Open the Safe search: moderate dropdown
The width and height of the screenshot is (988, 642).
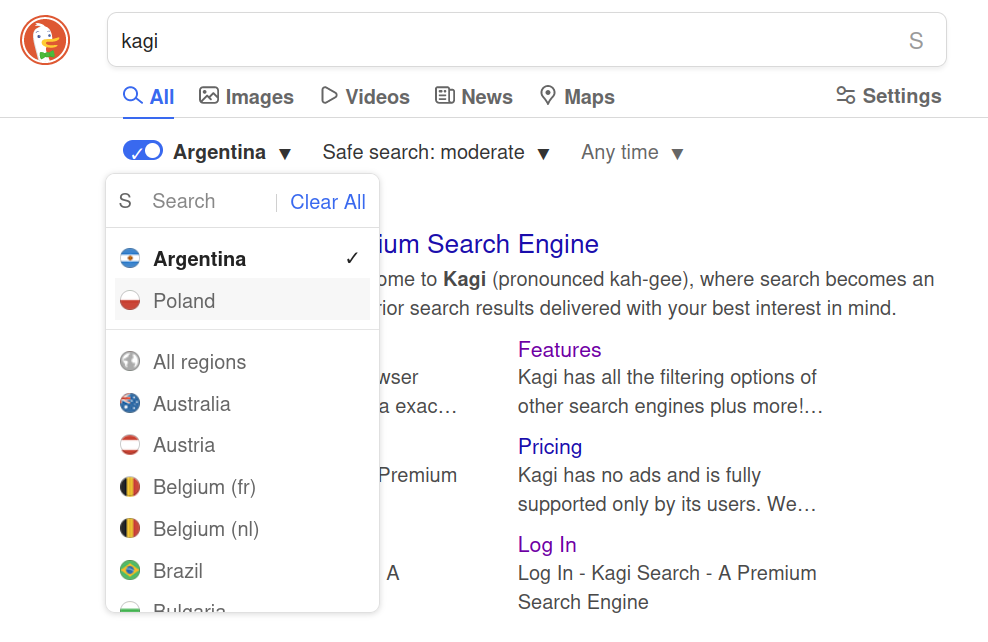(x=436, y=153)
